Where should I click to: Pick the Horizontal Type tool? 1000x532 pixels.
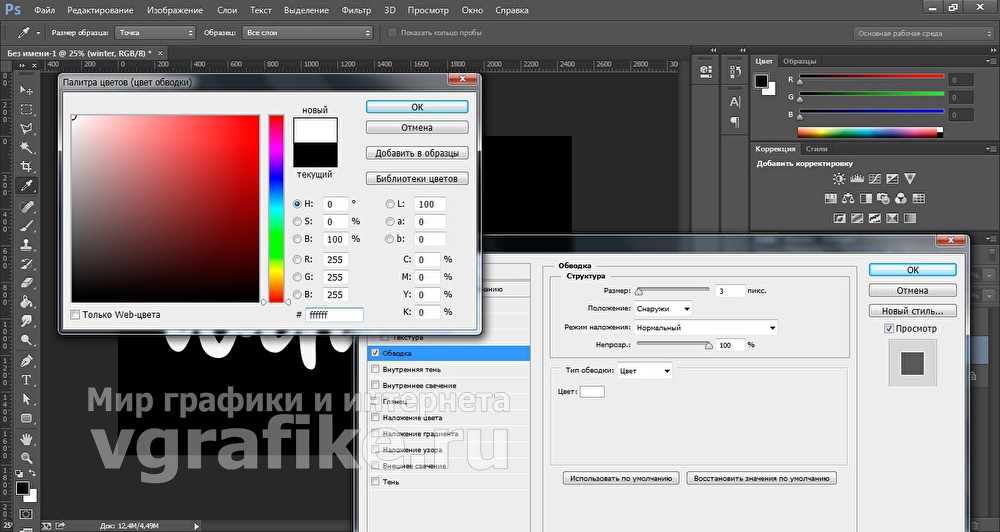(26, 380)
